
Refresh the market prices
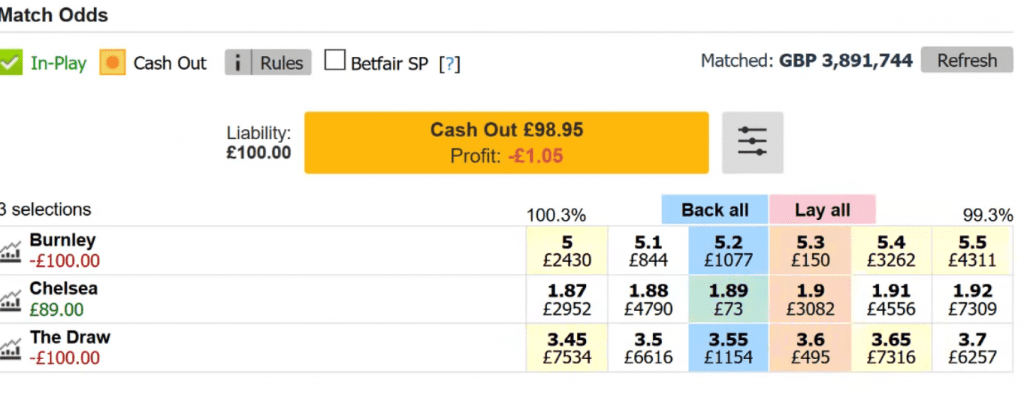(x=967, y=61)
